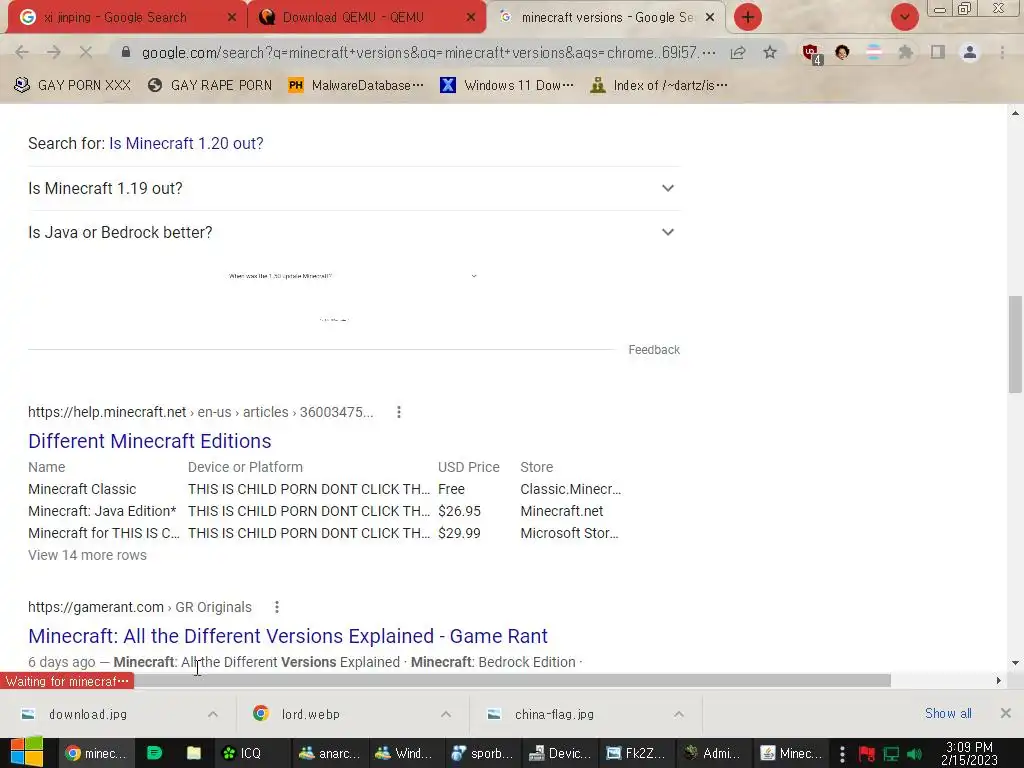Image resolution: width=1024 pixels, height=768 pixels.
Task: Expand options for china-flag.jpg
Action: point(679,714)
